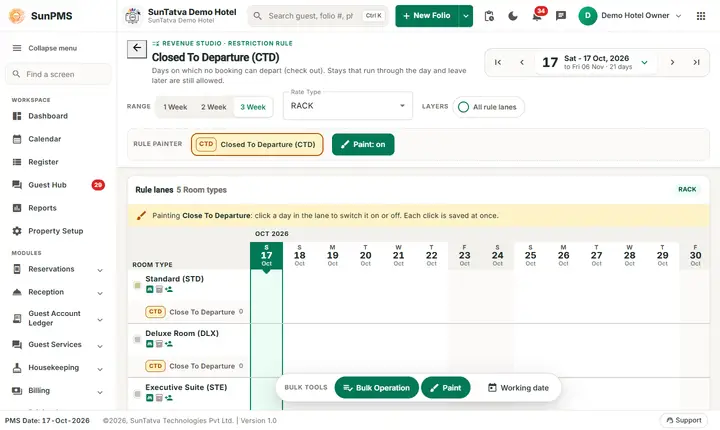Jump to last date range
Image resolution: width=720 pixels, height=430 pixels.
(x=697, y=62)
